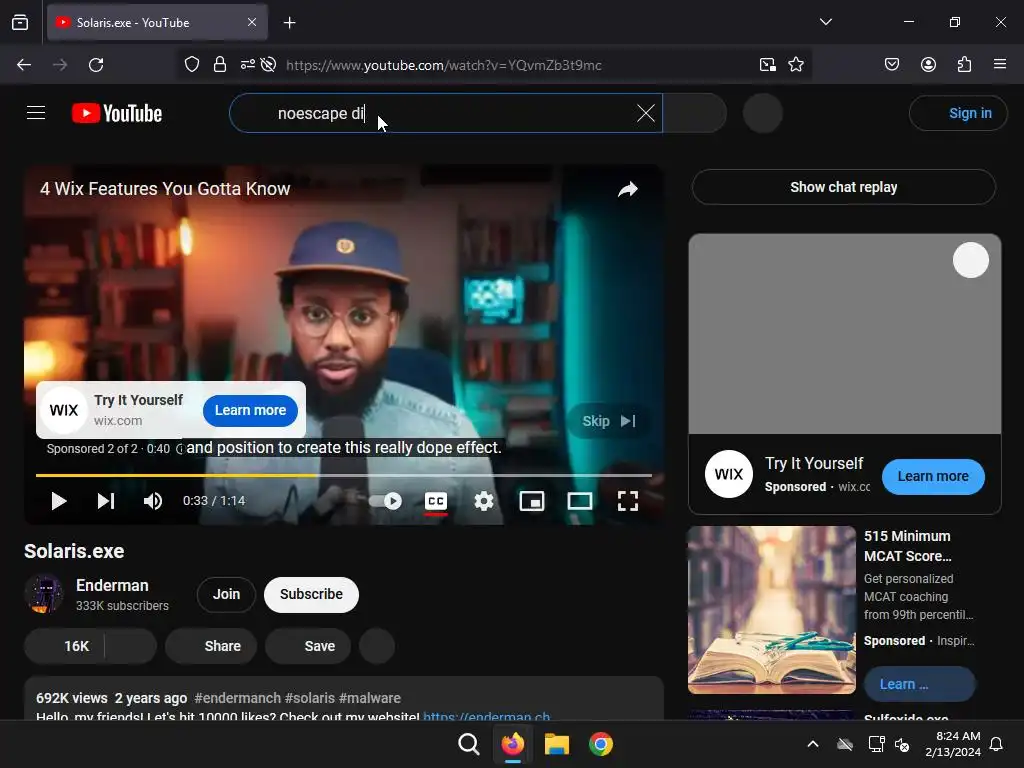Screen dimensions: 1024x768
Task: Bookmark this page with the star
Action: [x=795, y=65]
